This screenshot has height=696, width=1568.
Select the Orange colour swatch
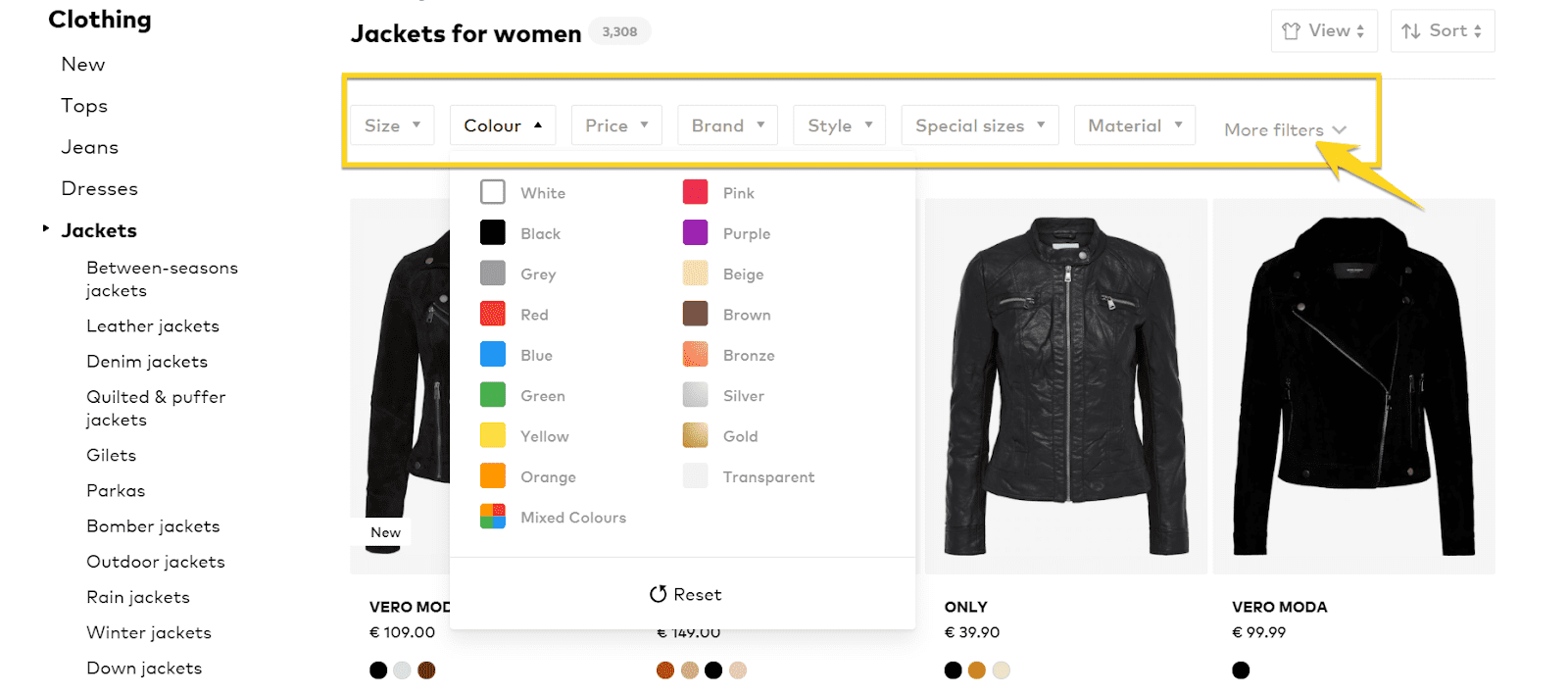(x=493, y=475)
